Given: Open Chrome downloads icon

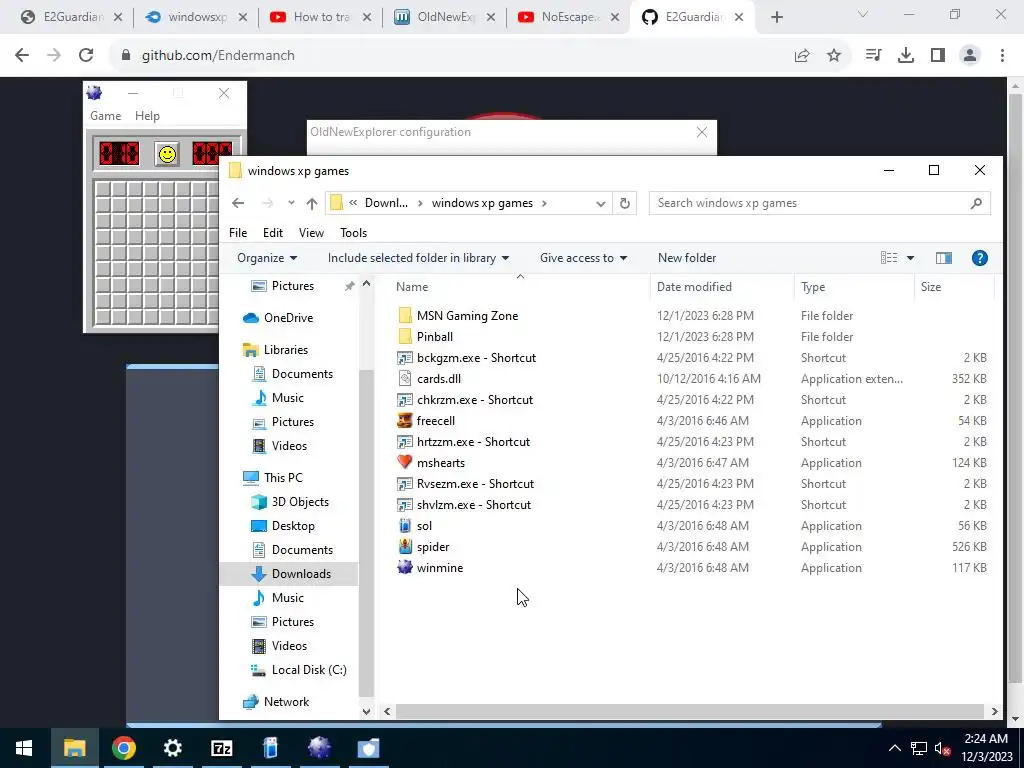Looking at the screenshot, I should [905, 56].
